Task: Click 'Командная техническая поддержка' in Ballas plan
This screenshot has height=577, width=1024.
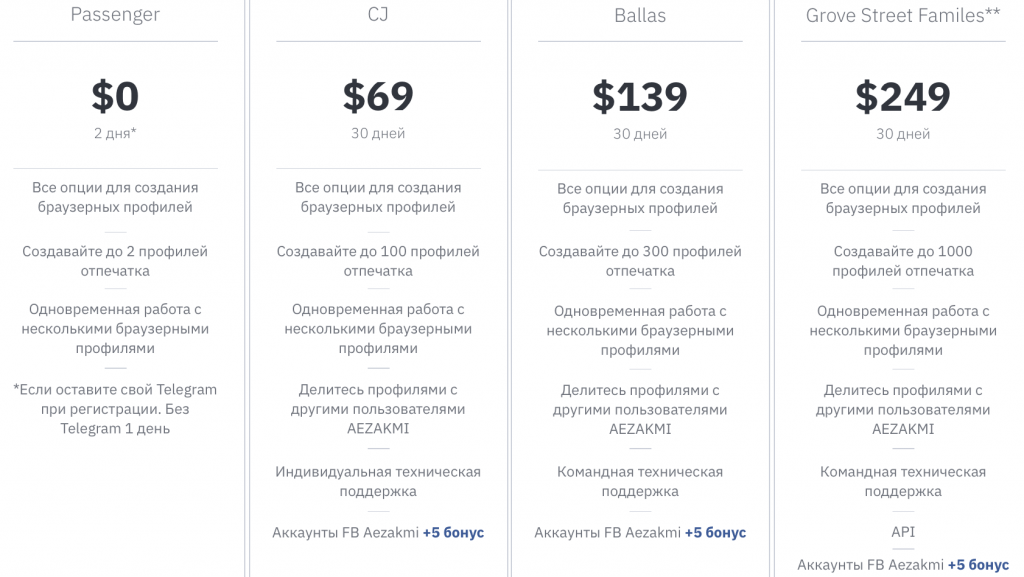Action: click(x=640, y=481)
